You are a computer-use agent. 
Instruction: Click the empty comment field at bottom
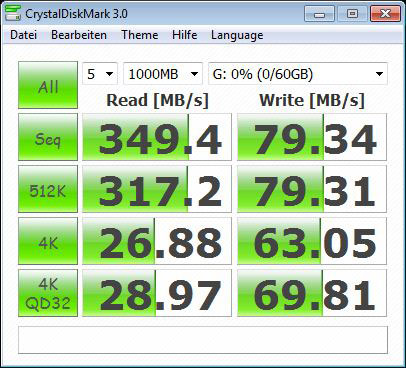point(203,340)
